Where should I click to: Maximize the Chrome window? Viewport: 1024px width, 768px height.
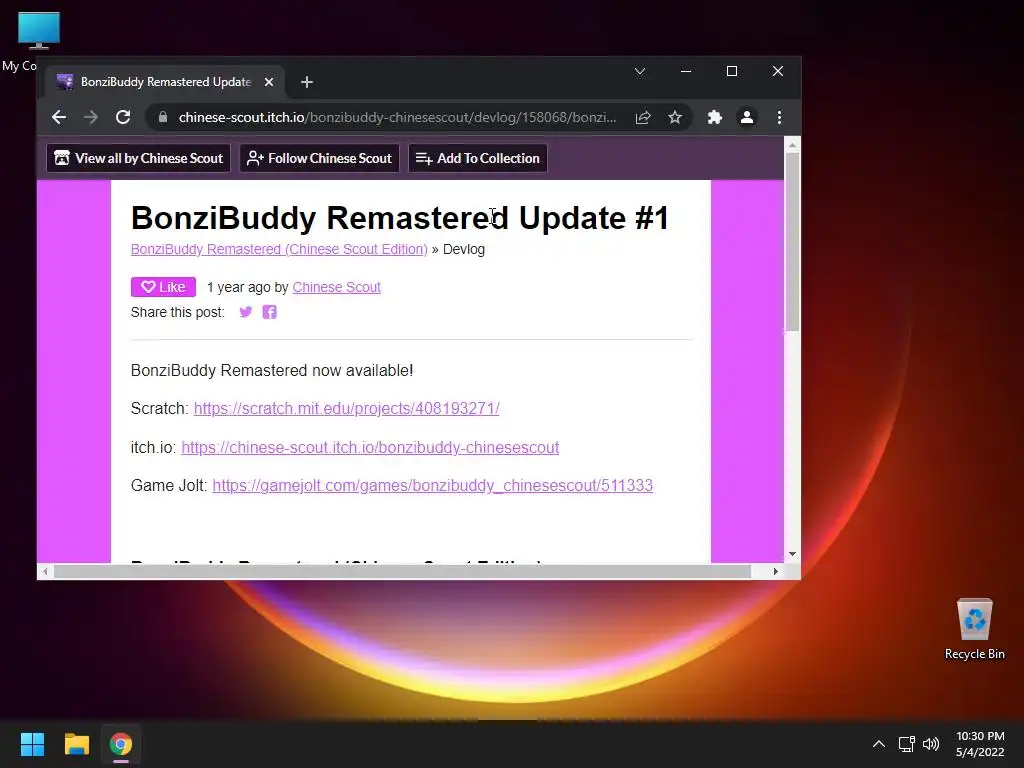732,71
